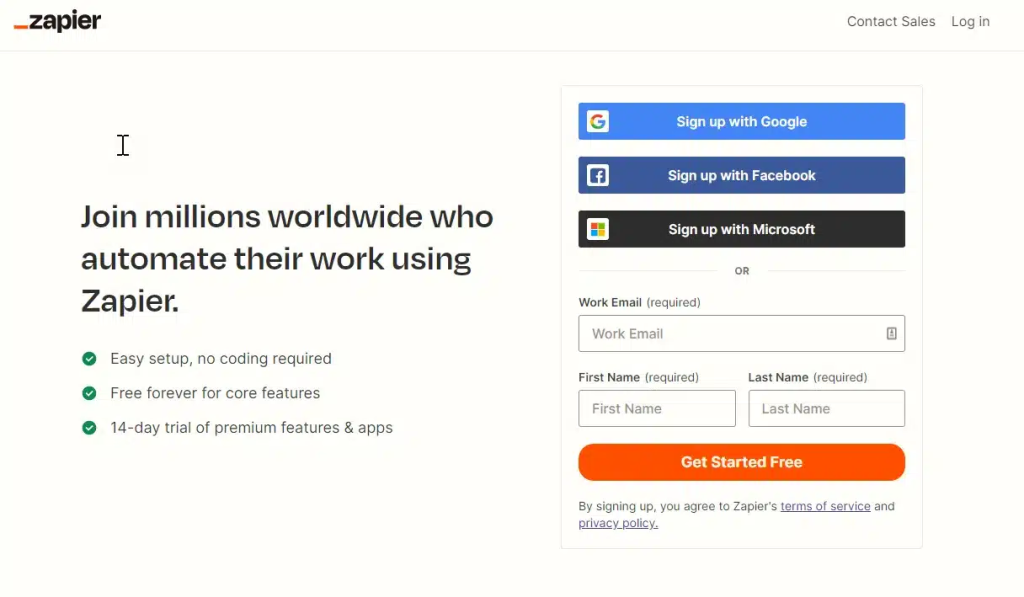Image resolution: width=1024 pixels, height=597 pixels.
Task: Click the checkmark beside Free forever
Action: [89, 393]
